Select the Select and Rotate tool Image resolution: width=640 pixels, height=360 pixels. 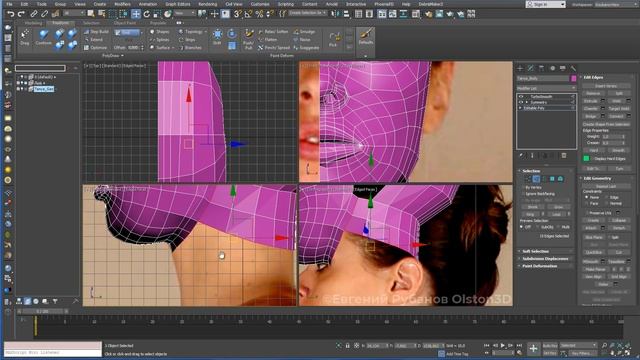pos(147,14)
